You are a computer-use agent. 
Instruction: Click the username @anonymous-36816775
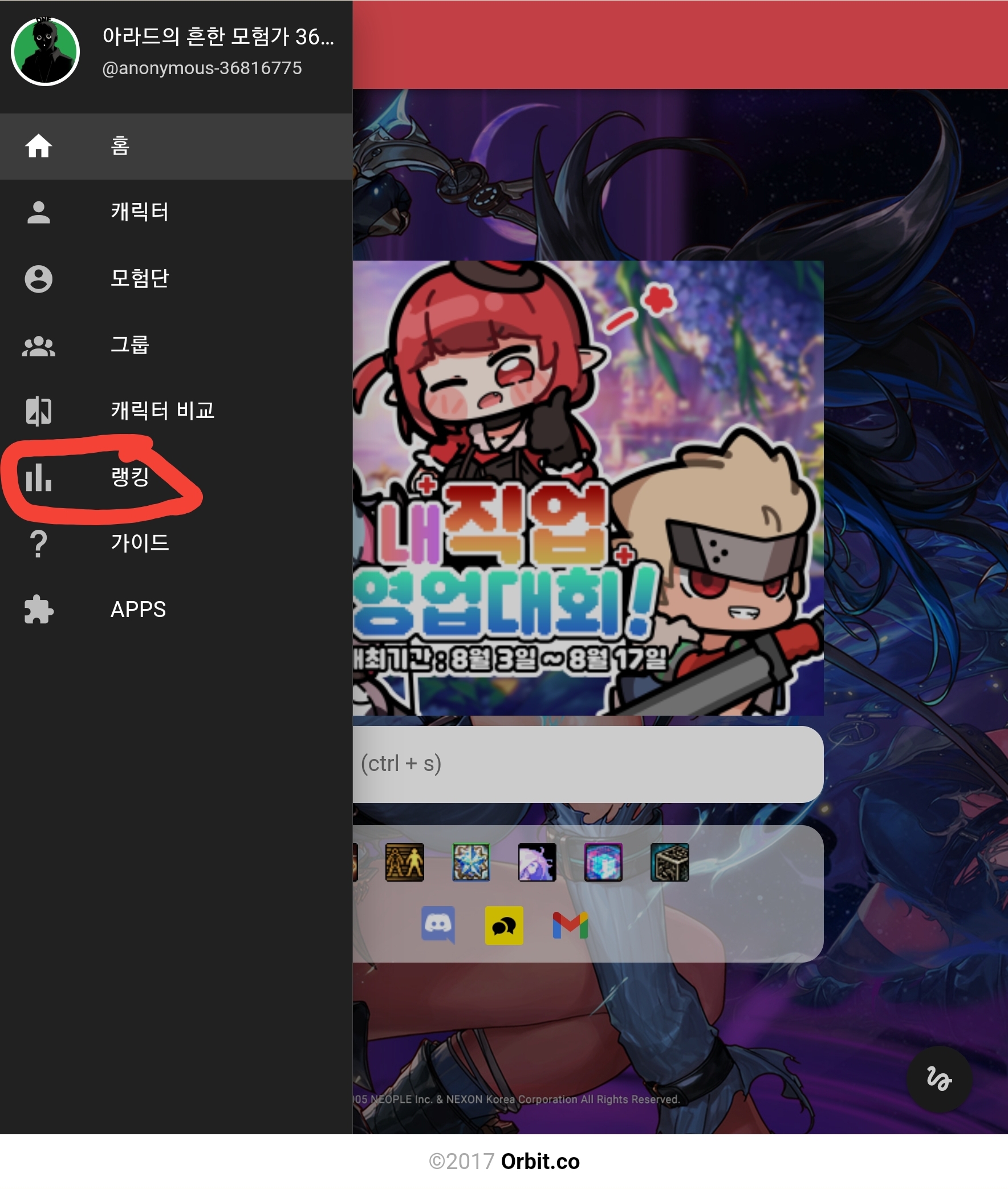[202, 68]
